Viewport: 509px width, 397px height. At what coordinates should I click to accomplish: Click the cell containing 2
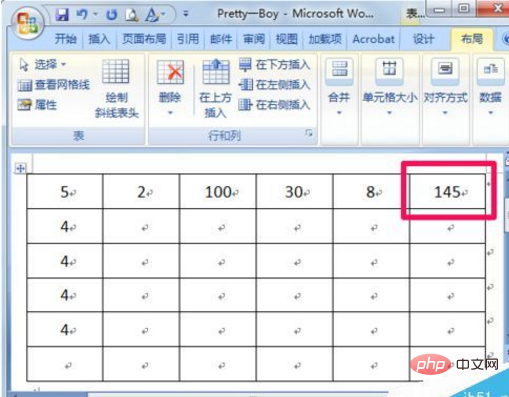coord(141,192)
